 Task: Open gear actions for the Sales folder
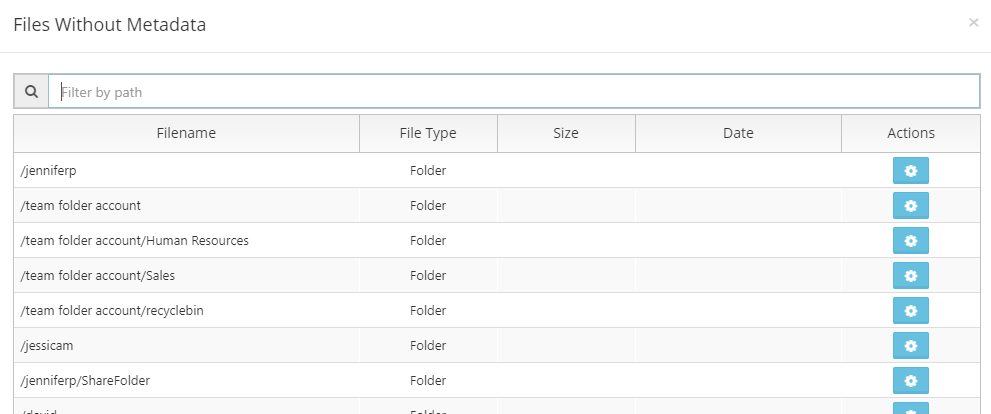910,276
